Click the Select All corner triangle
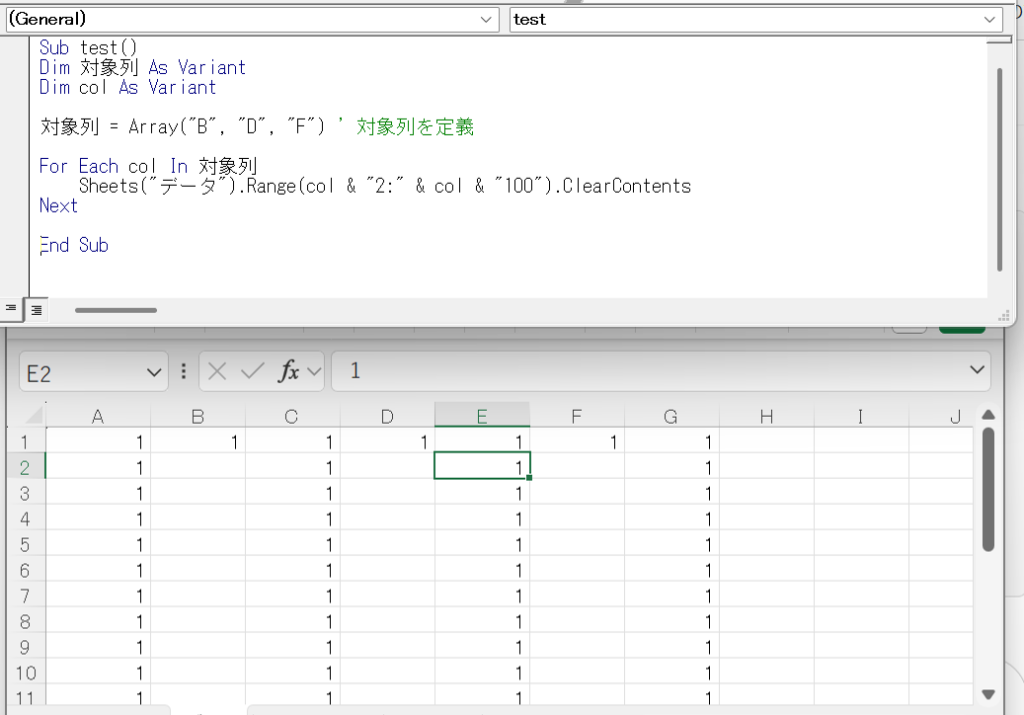This screenshot has width=1024, height=715. 33,415
